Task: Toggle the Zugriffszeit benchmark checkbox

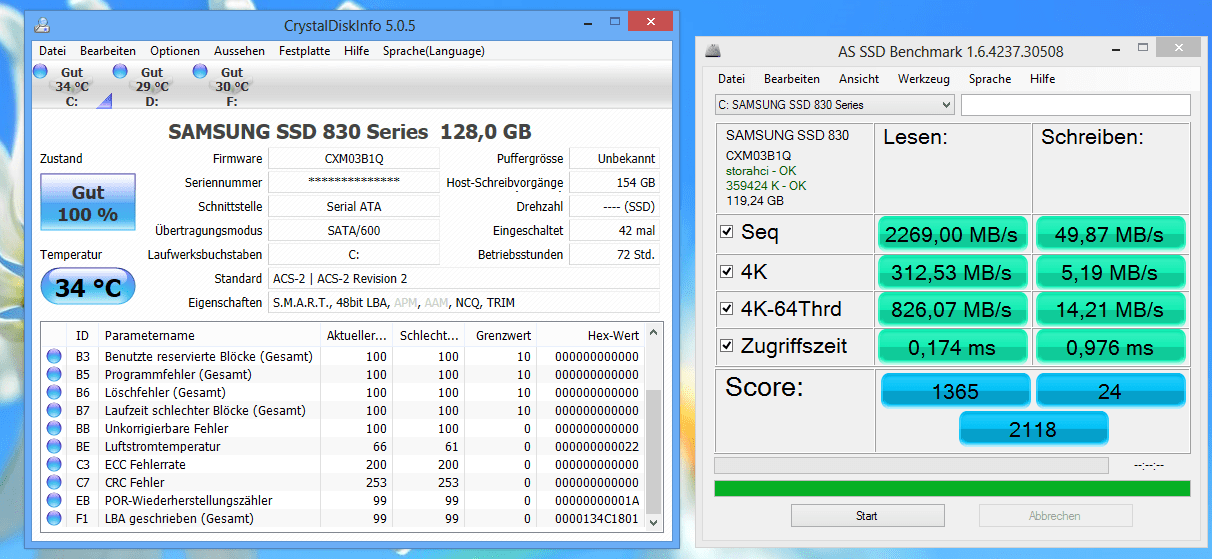Action: [x=727, y=346]
